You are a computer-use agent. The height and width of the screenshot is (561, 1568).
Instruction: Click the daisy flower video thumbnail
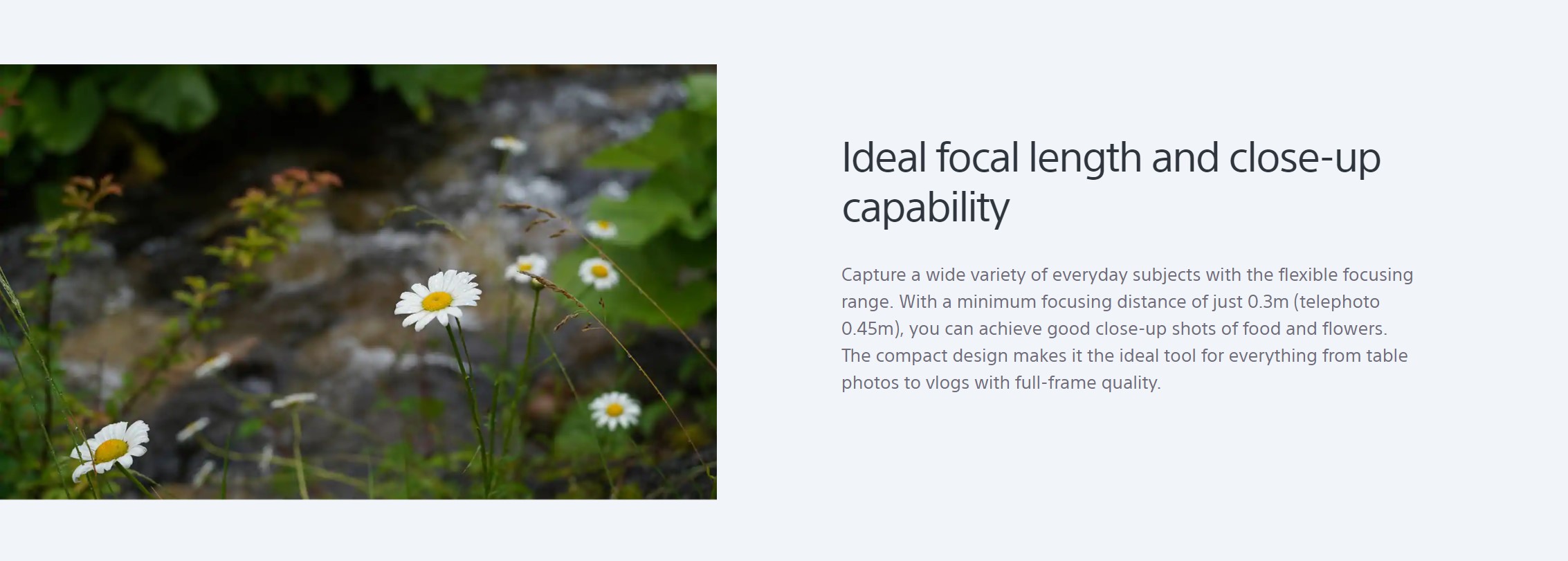click(358, 282)
